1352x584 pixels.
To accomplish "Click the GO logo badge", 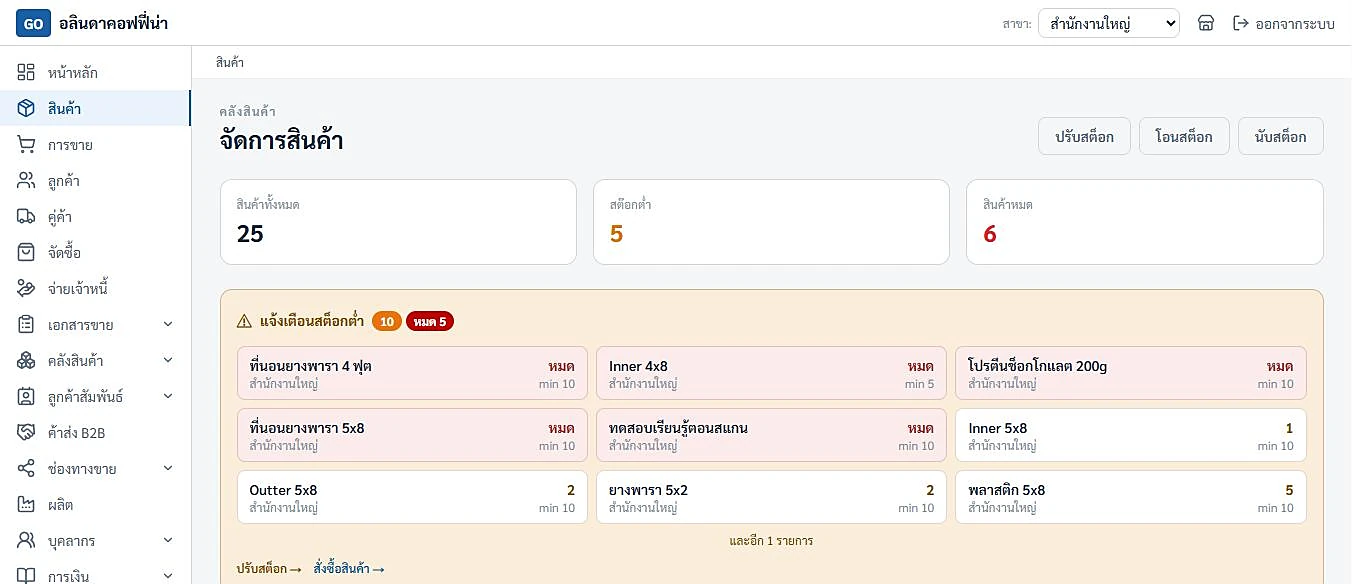I will pos(33,23).
